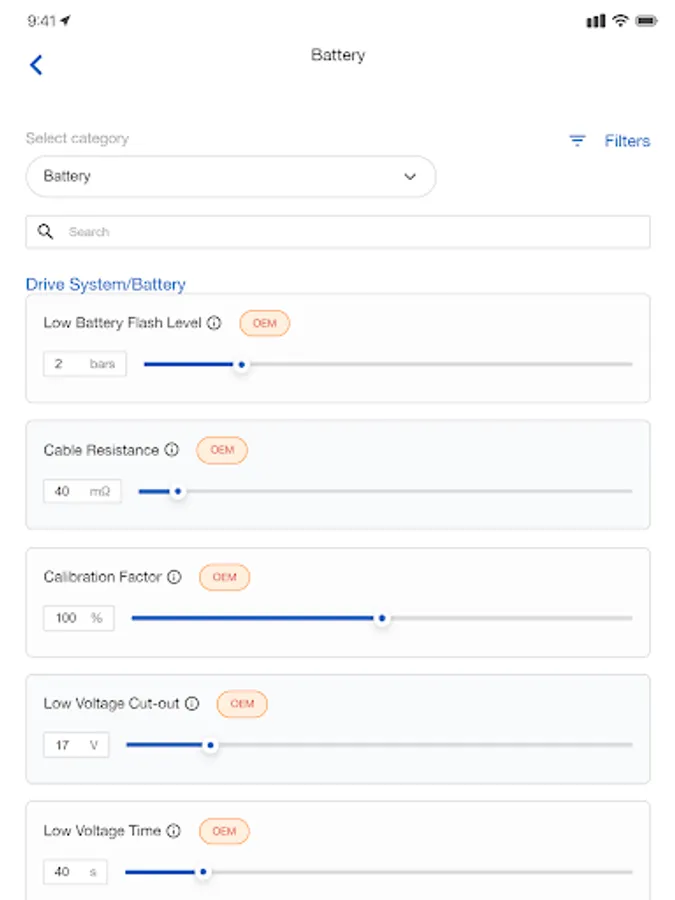Image resolution: width=675 pixels, height=900 pixels.
Task: Click the search magnifier icon
Action: pyautogui.click(x=45, y=232)
